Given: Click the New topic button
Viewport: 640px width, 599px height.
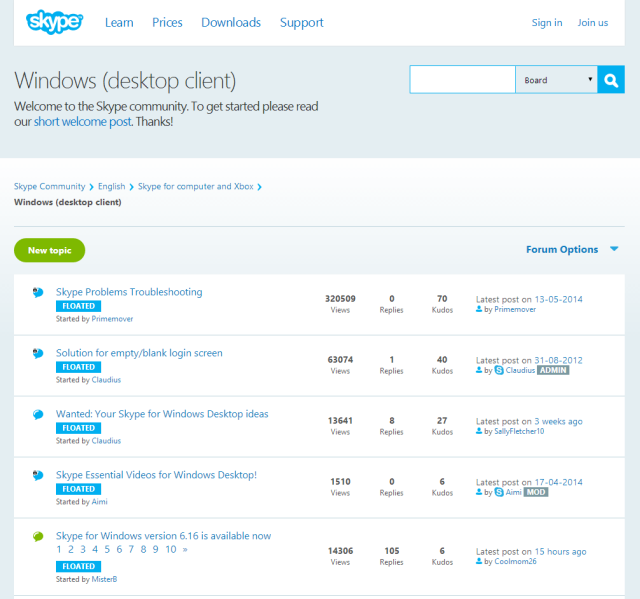Looking at the screenshot, I should pos(49,250).
